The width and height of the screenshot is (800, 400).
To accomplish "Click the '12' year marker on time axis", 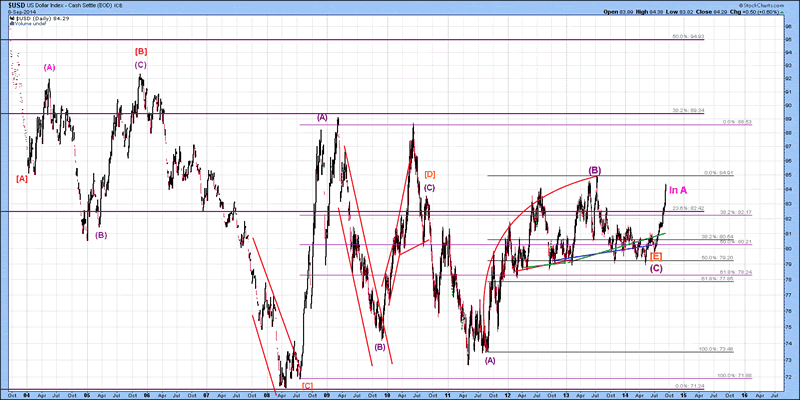I will [x=507, y=394].
